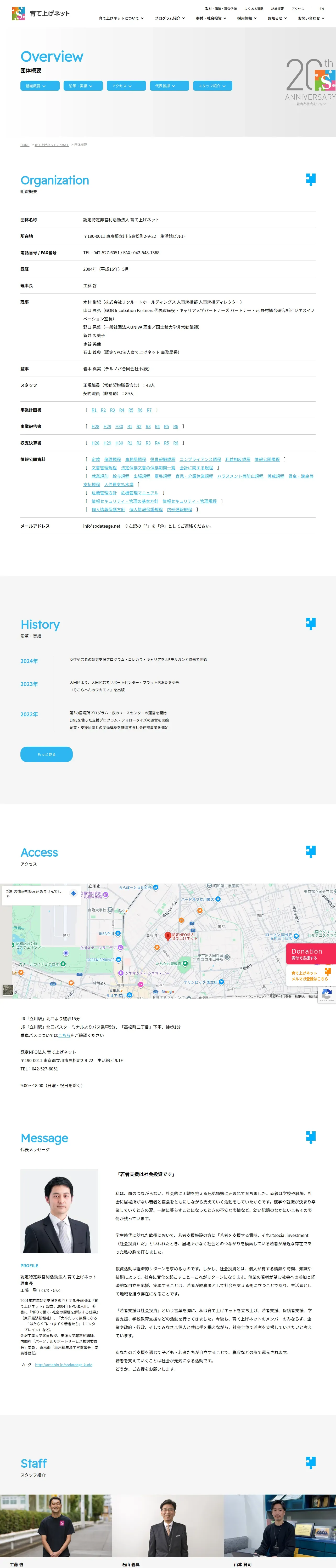Click 石山 義典 staff photo
The width and height of the screenshot is (336, 1568).
[x=168, y=1525]
